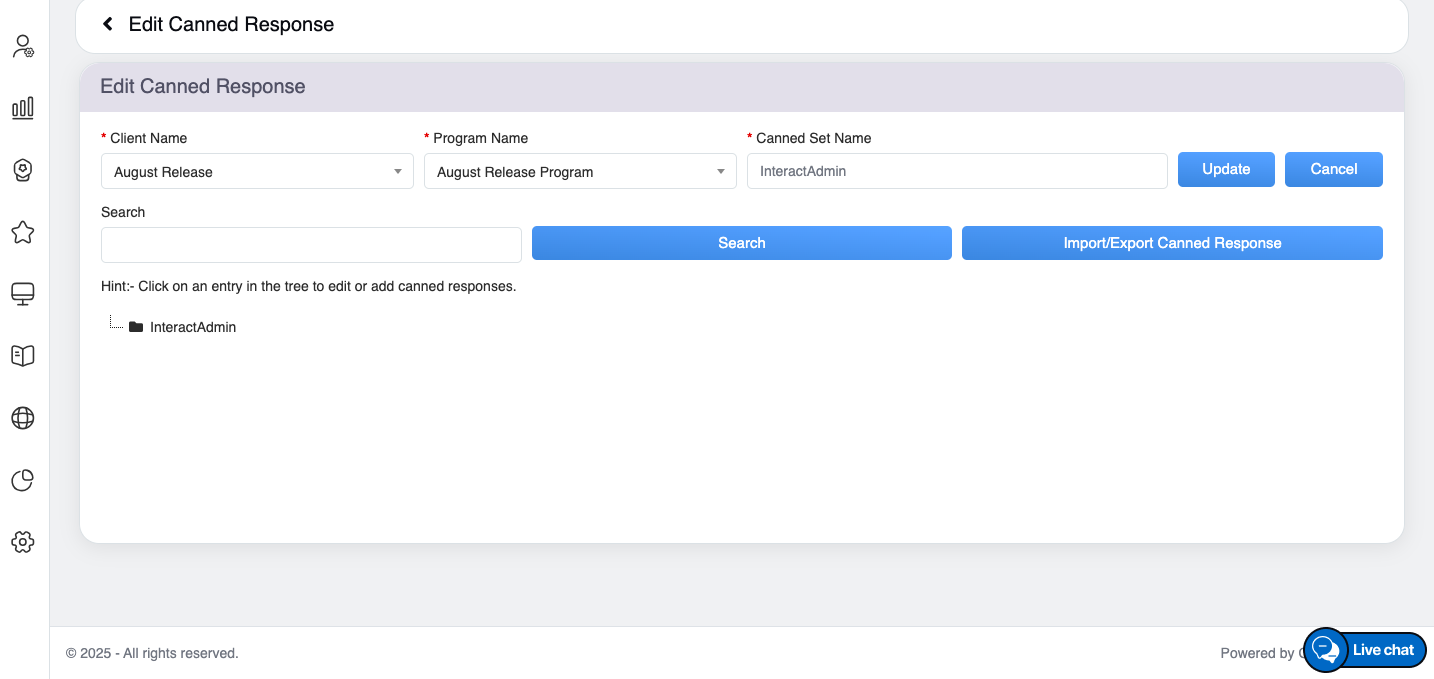Click the agent headset icon in sidebar
Viewport: 1434px width, 679px height.
pyautogui.click(x=23, y=170)
